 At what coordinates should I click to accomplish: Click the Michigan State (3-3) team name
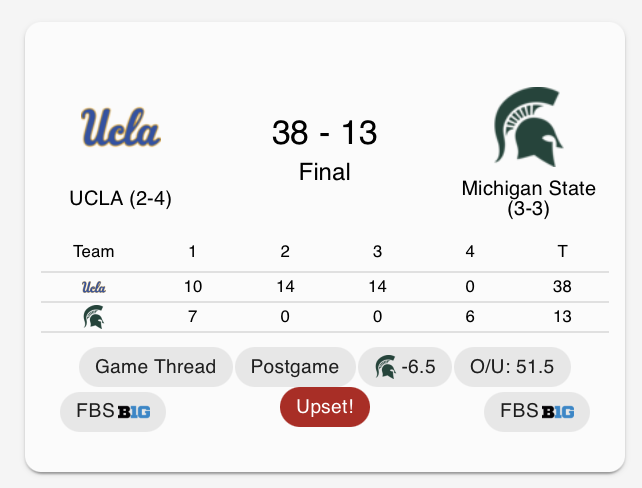pyautogui.click(x=528, y=198)
